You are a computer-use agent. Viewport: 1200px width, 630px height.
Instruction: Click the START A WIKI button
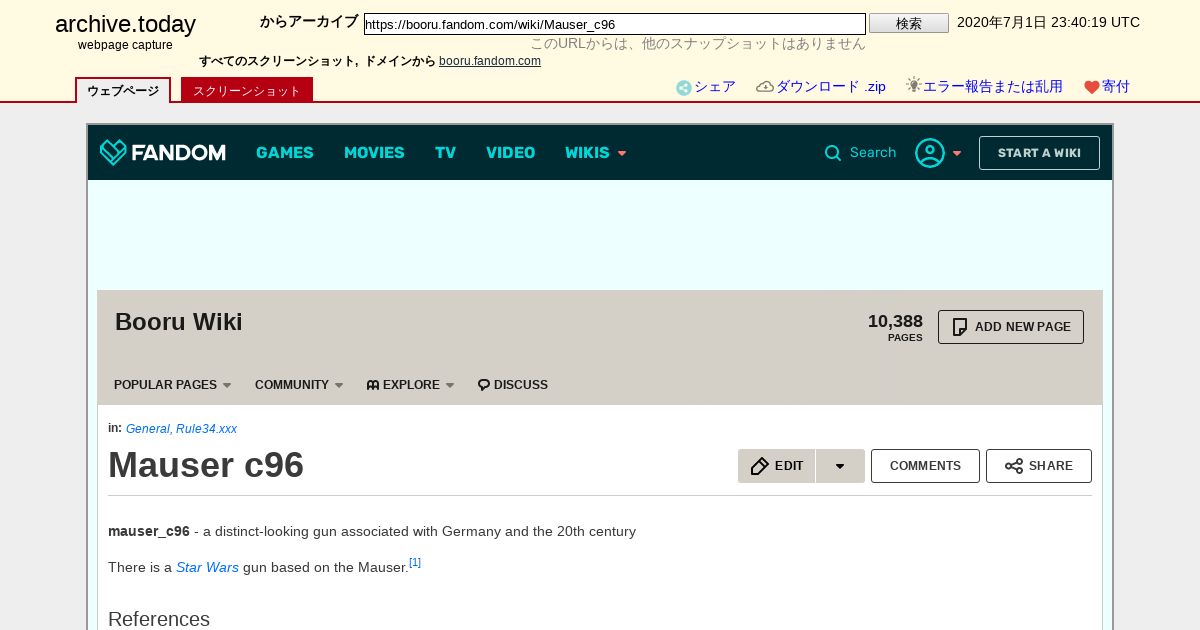point(1039,153)
